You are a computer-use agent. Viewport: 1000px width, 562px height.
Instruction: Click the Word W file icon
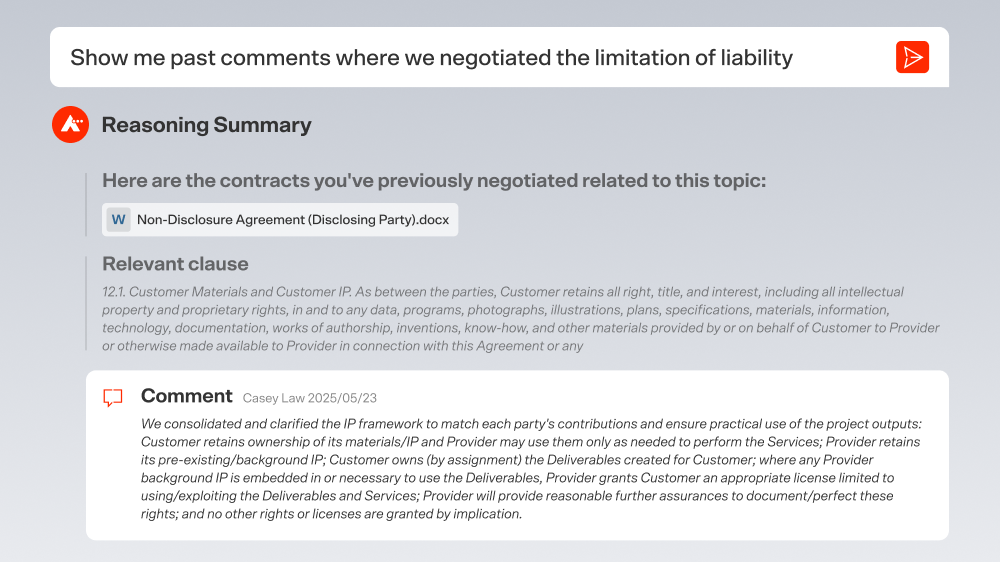119,219
